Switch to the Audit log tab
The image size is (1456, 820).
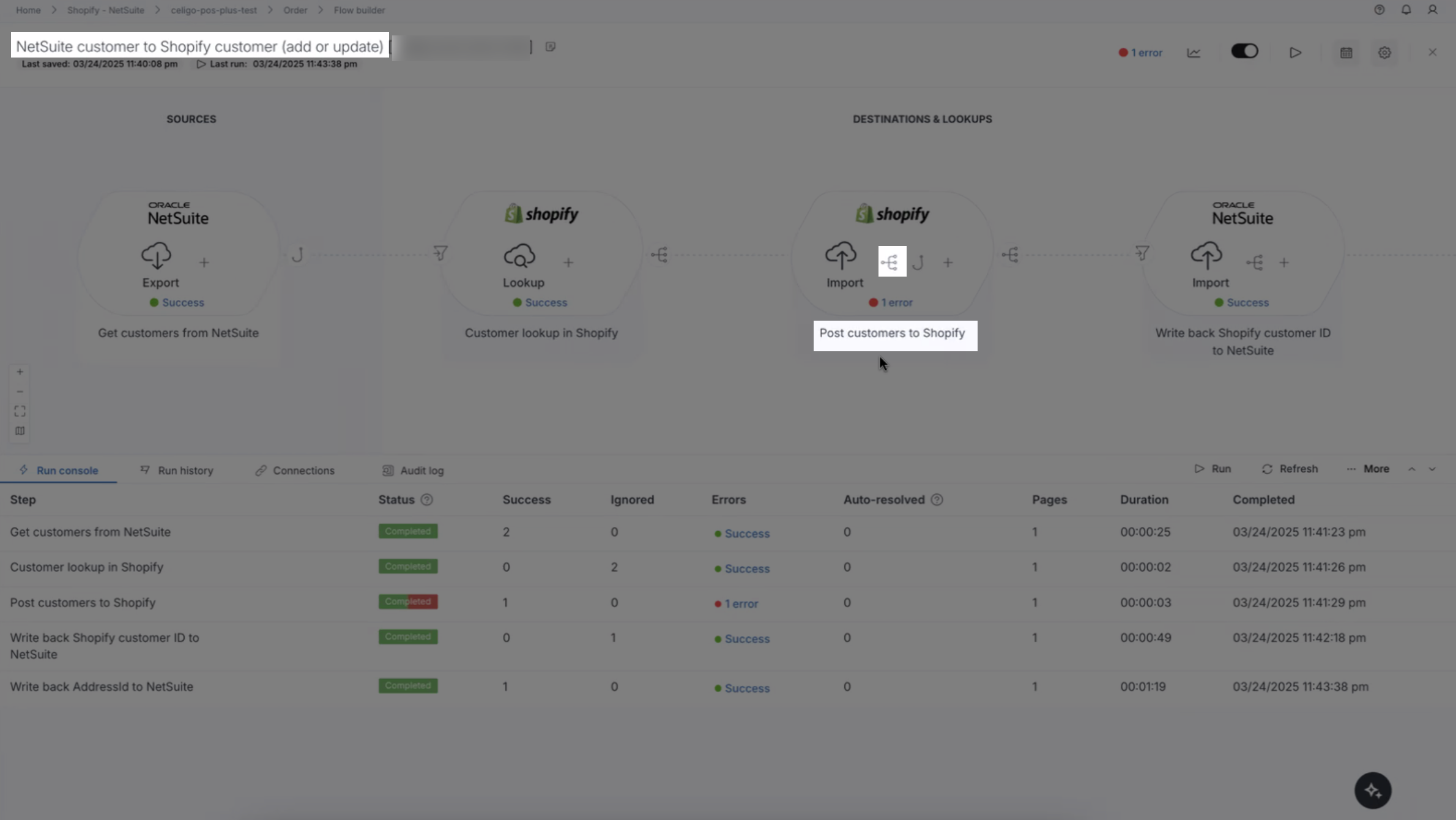(413, 470)
